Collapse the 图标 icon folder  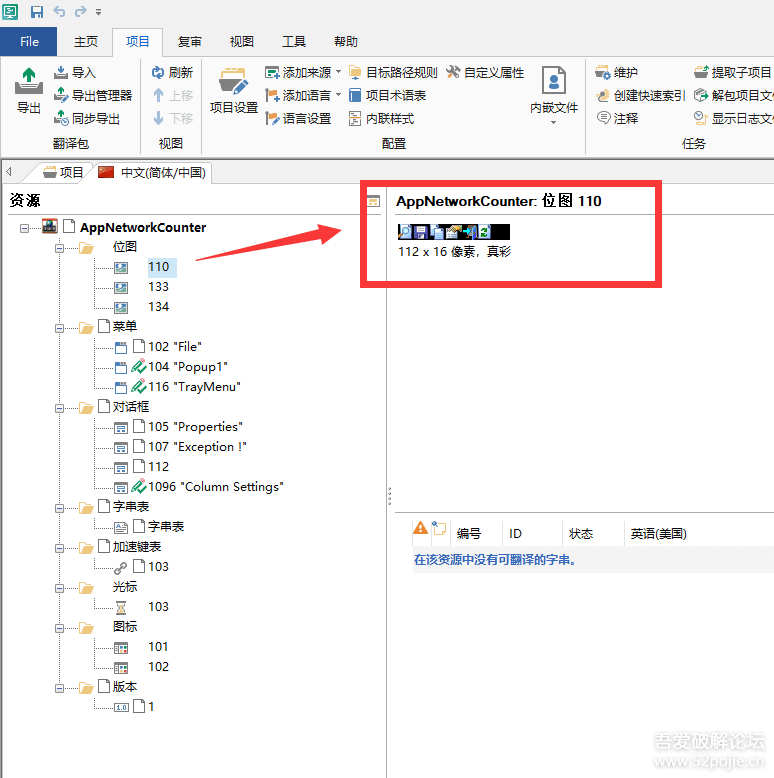point(60,628)
